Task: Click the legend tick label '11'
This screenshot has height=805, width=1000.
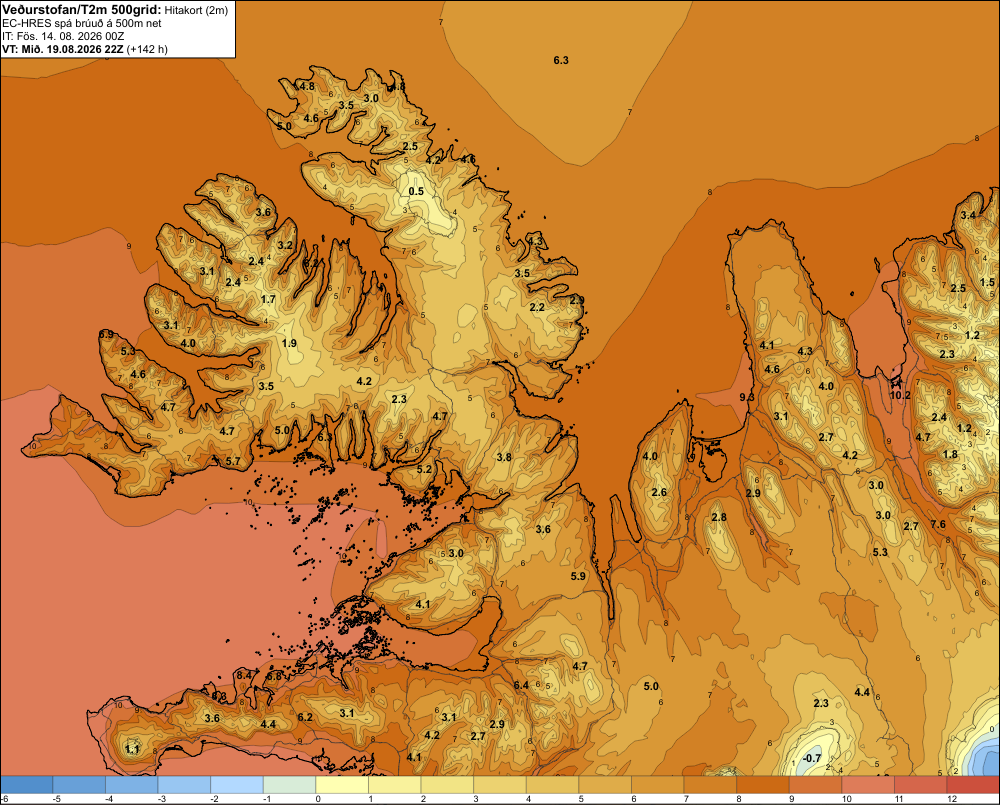Action: coord(899,799)
